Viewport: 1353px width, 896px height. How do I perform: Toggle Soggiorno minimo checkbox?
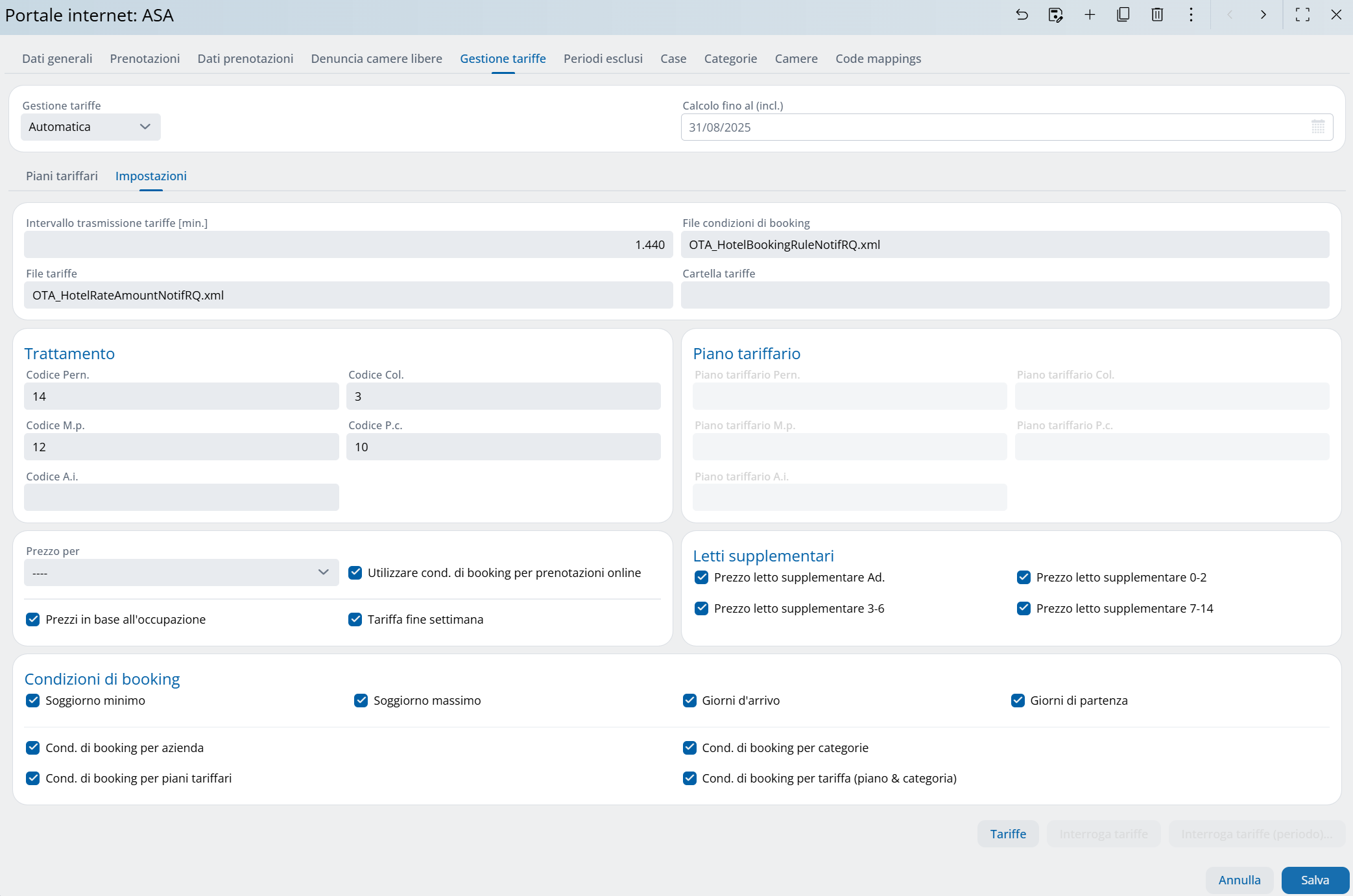point(33,700)
